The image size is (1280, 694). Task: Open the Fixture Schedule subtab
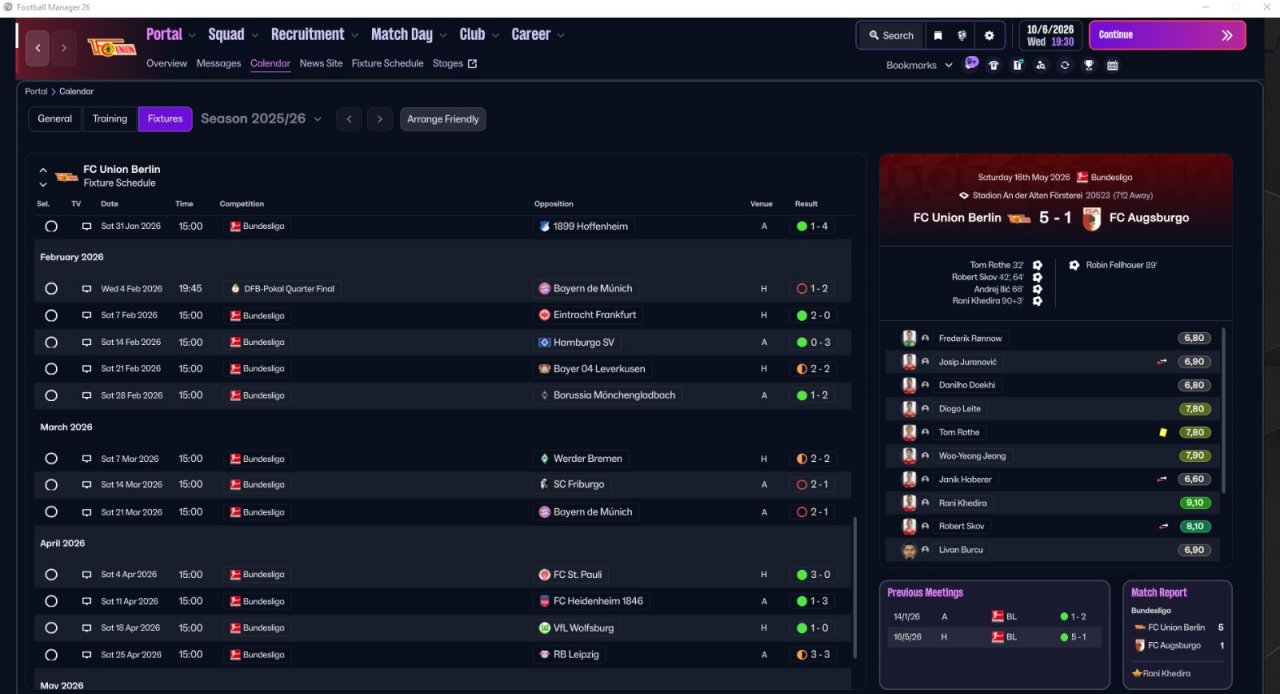pyautogui.click(x=388, y=63)
